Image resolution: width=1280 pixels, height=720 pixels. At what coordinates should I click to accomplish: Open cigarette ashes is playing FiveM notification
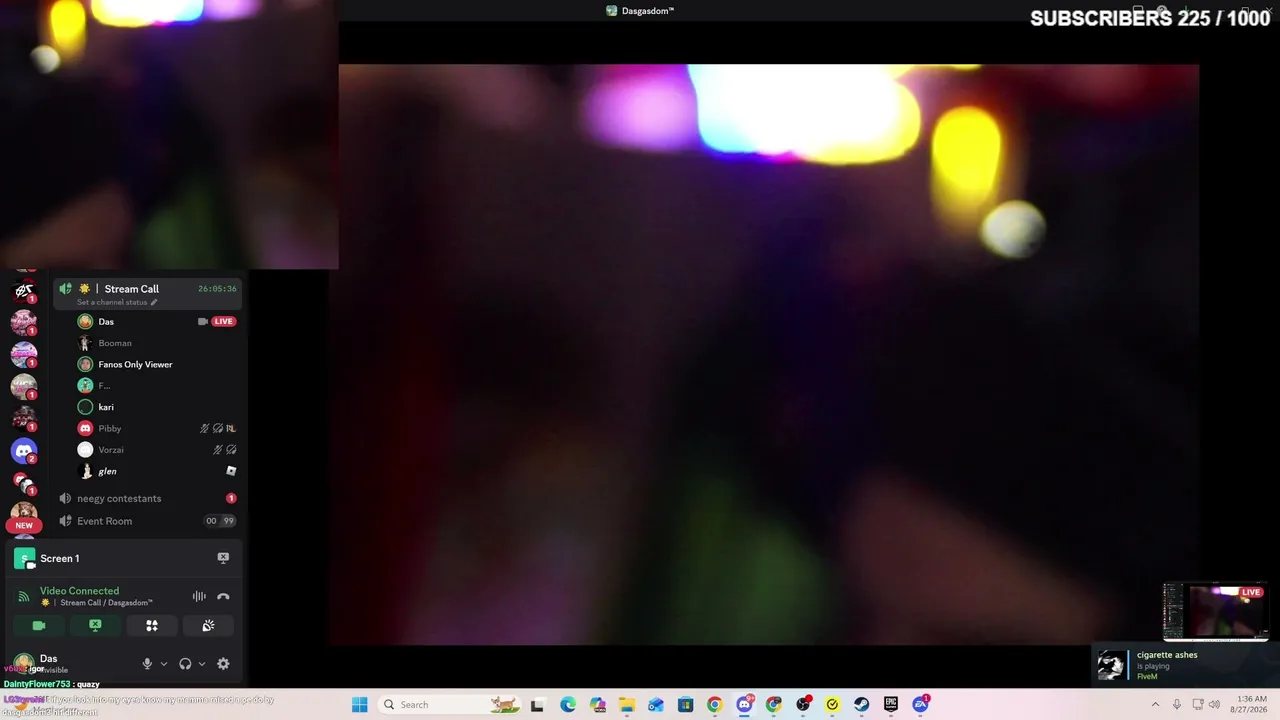pos(1185,665)
